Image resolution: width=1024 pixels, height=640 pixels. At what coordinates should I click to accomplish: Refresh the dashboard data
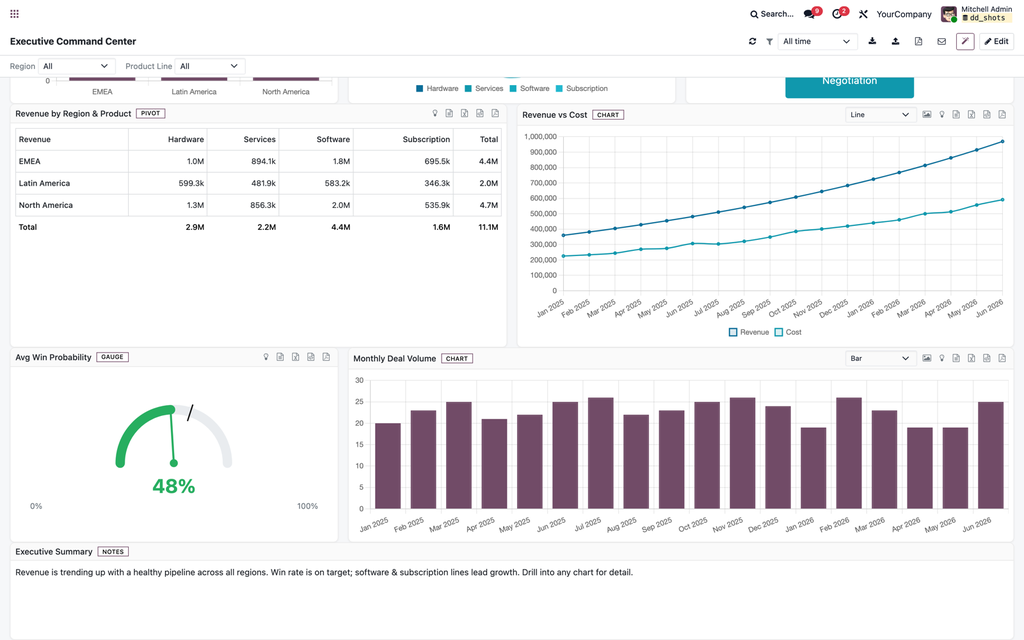click(x=752, y=41)
